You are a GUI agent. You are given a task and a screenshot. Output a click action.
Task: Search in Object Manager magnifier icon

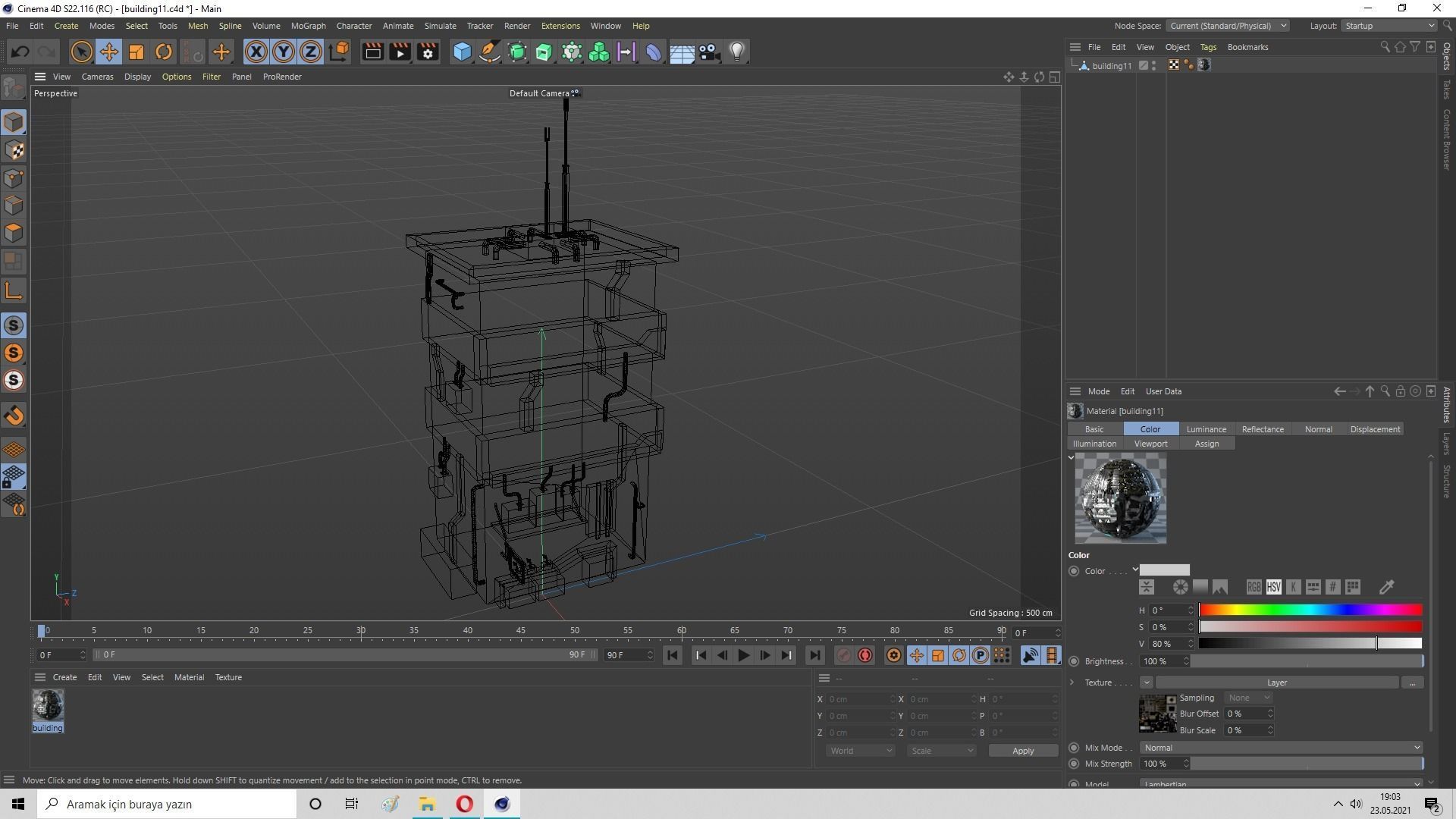[x=1385, y=47]
